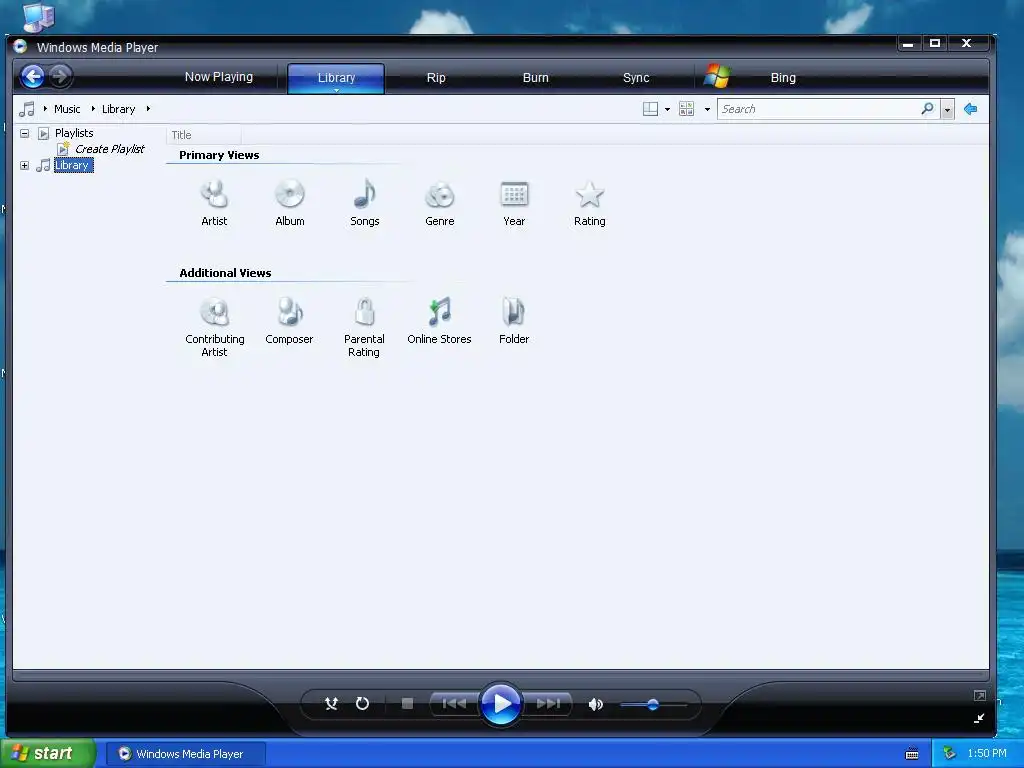Open the Year view
Viewport: 1024px width, 768px height.
pyautogui.click(x=514, y=203)
